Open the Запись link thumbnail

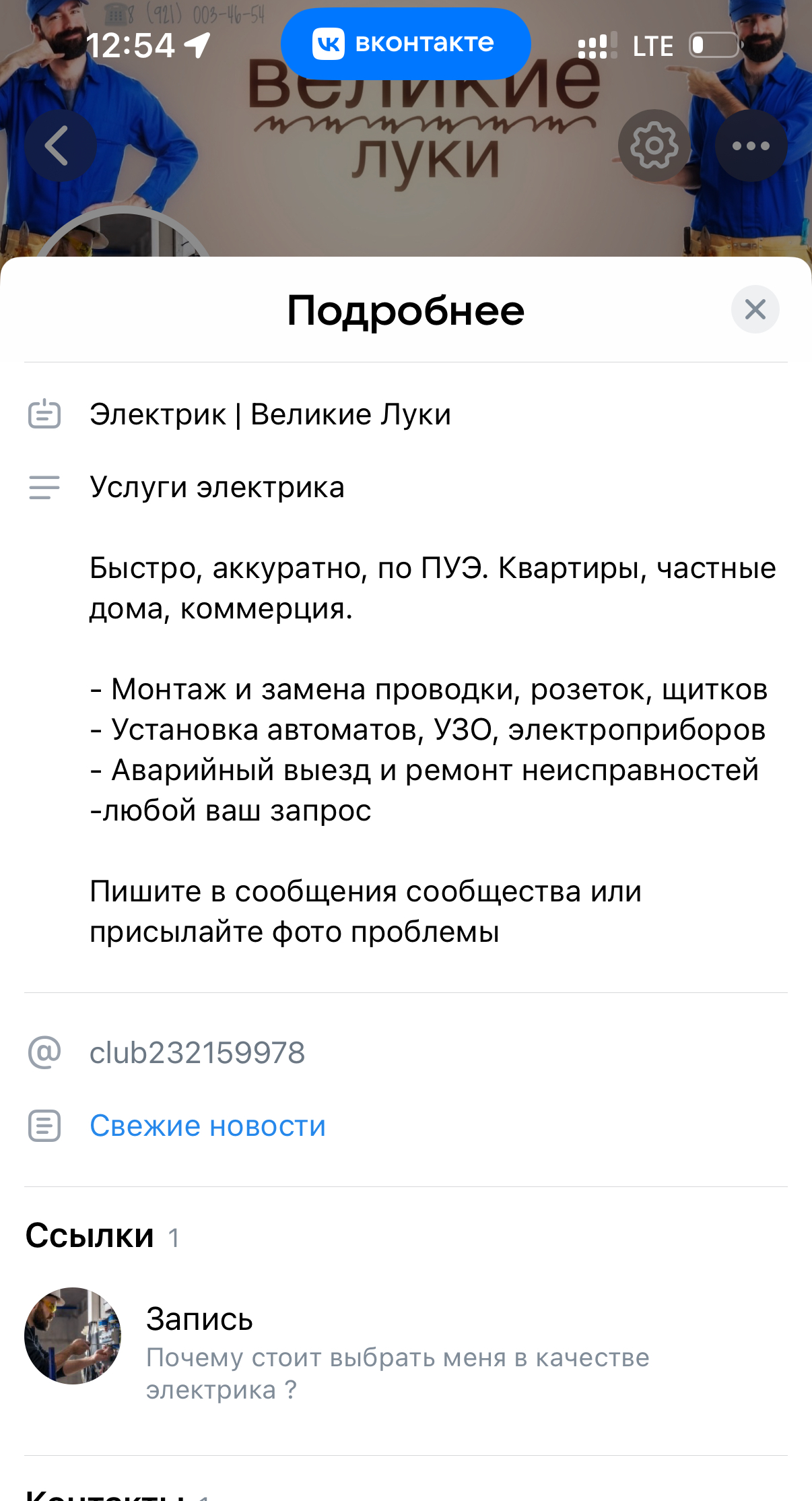point(73,1336)
